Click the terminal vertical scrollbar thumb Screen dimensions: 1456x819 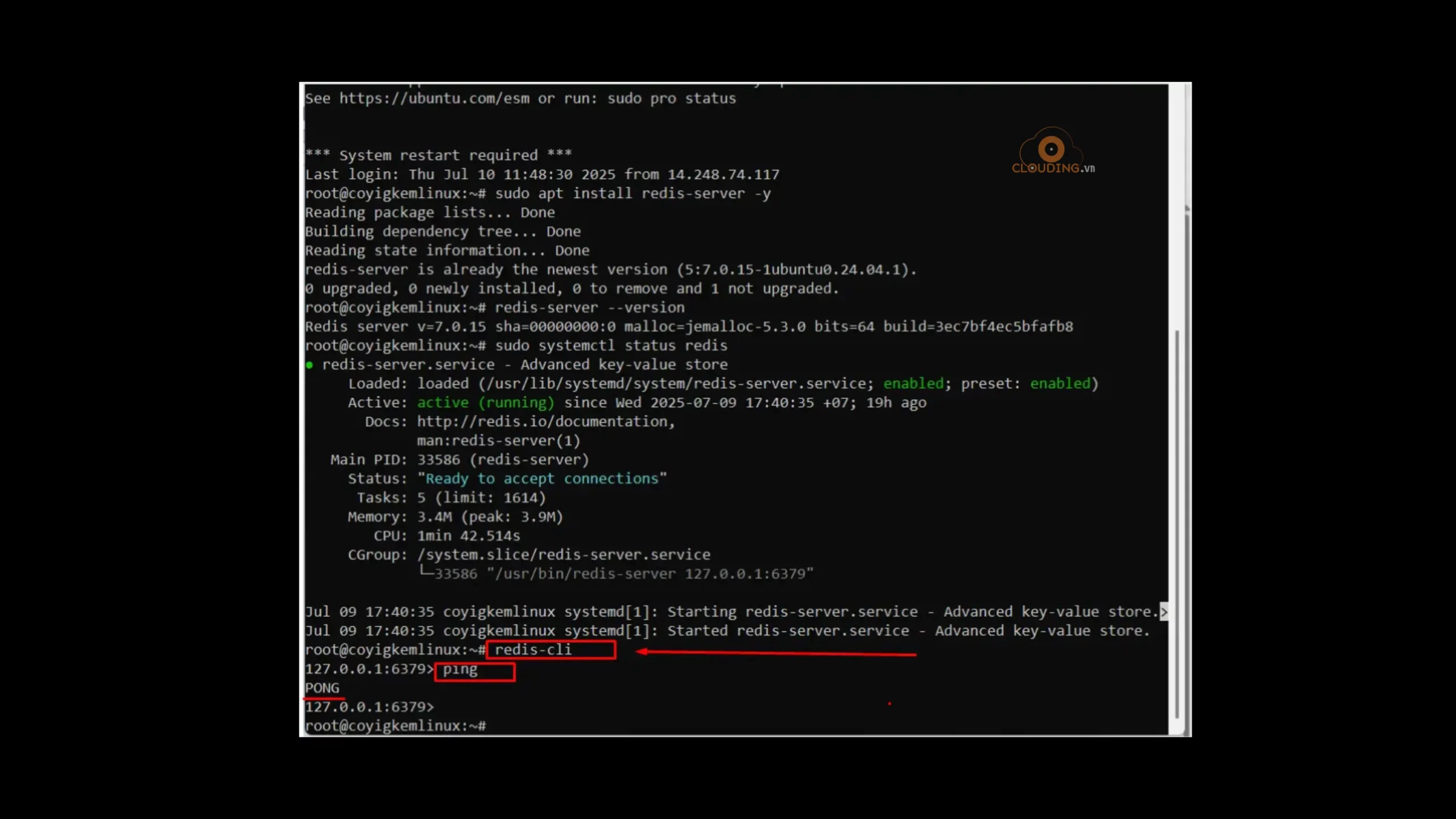coord(1177,524)
